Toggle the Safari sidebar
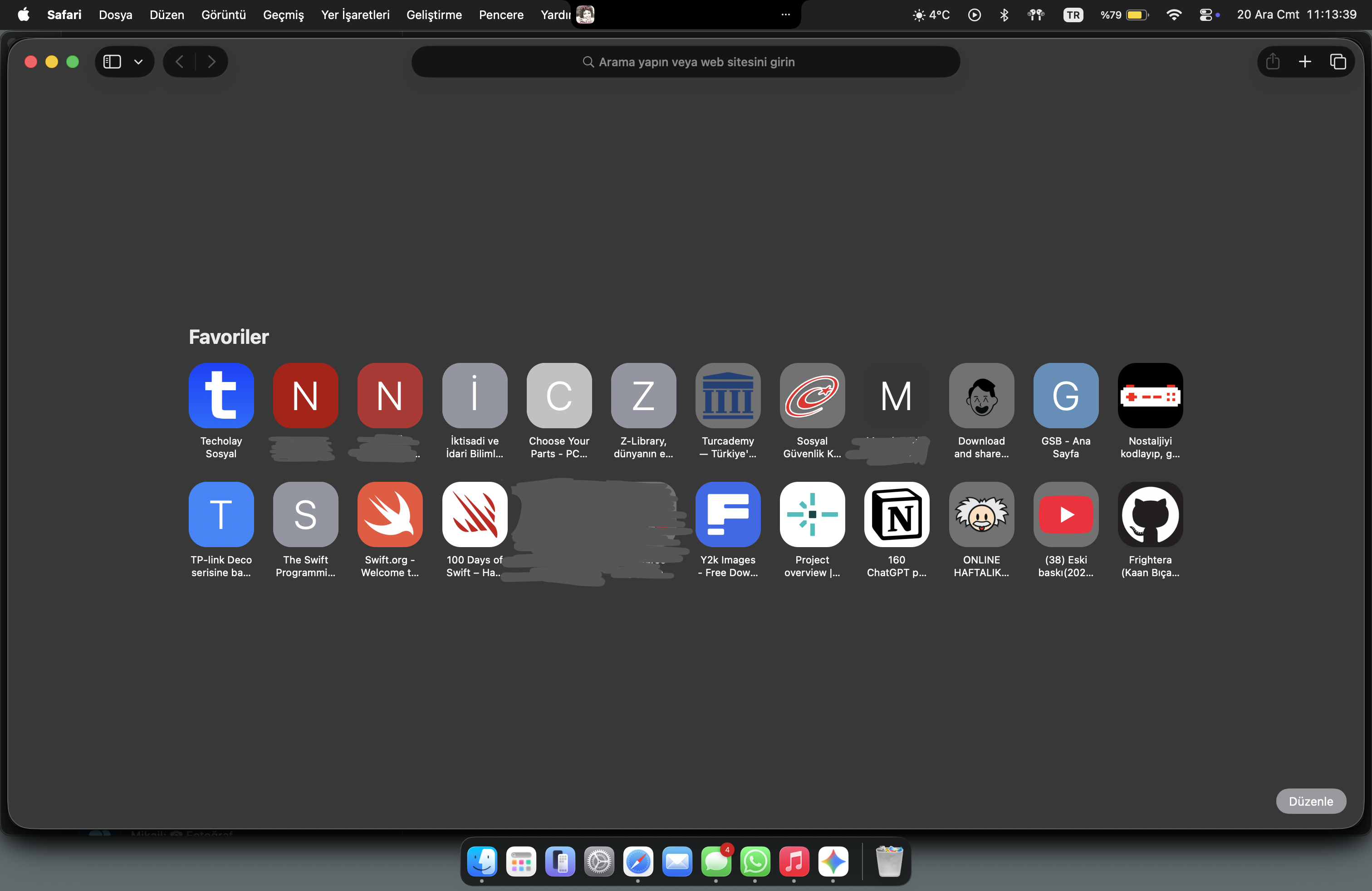This screenshot has width=1372, height=891. coord(112,62)
